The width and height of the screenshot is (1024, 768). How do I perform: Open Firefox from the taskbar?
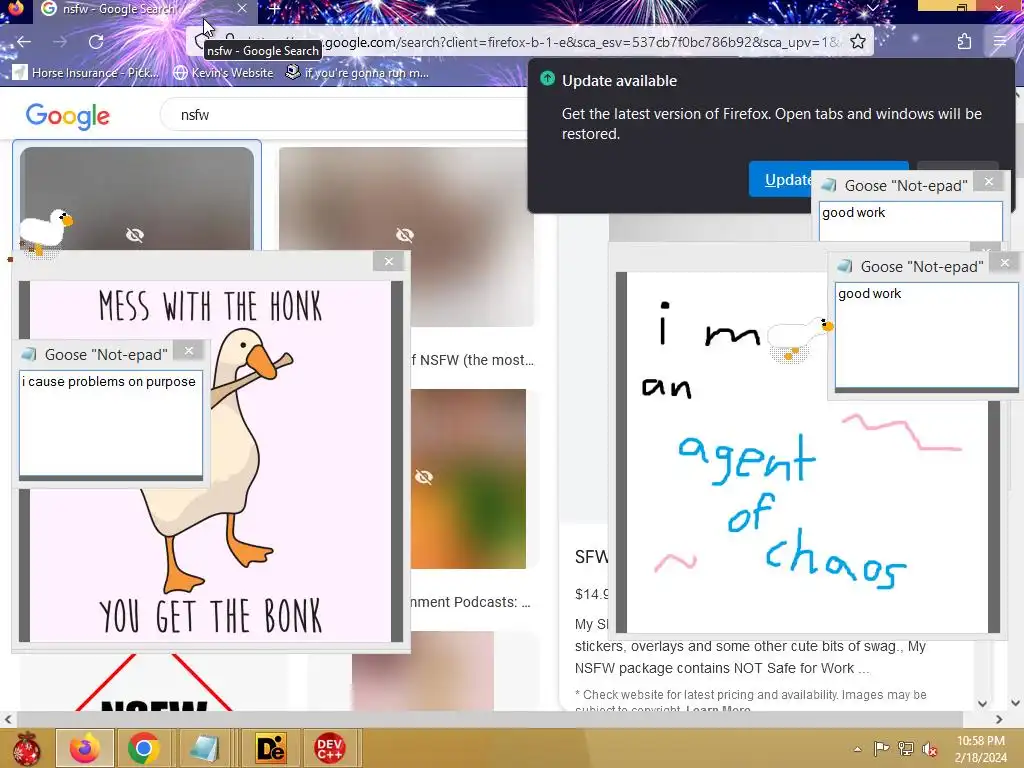click(85, 748)
